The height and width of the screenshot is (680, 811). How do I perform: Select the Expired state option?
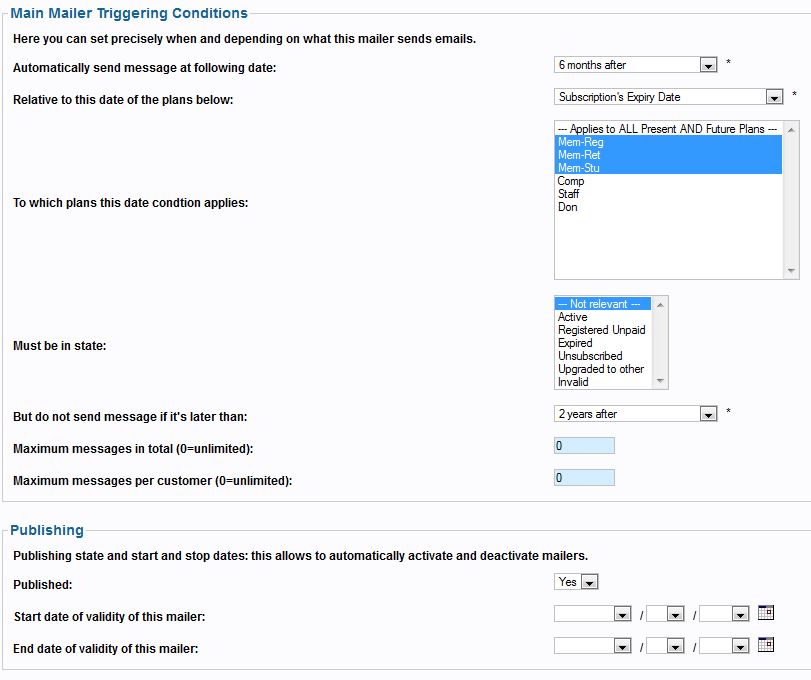603,343
